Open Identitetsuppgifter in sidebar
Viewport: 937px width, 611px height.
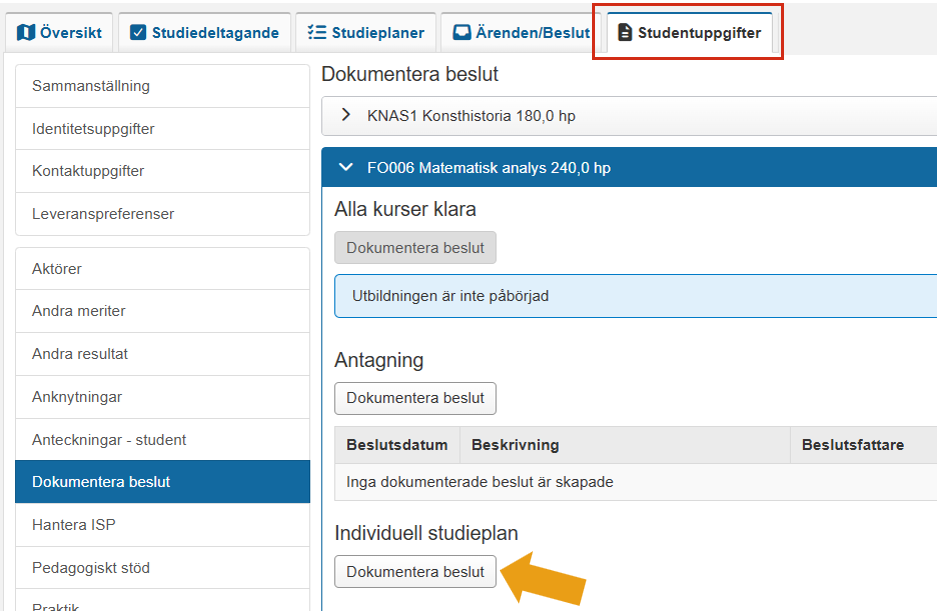tap(163, 129)
